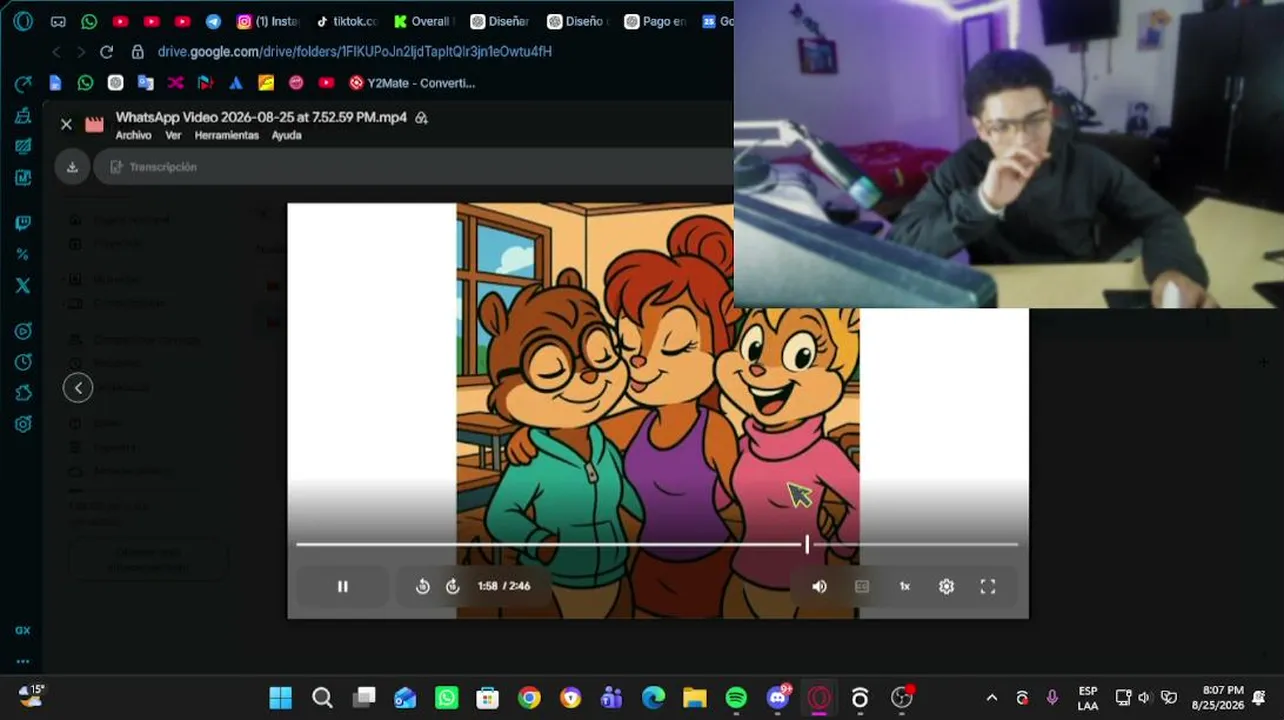Open video player settings gear
Screen dimensions: 1284x720
(946, 587)
